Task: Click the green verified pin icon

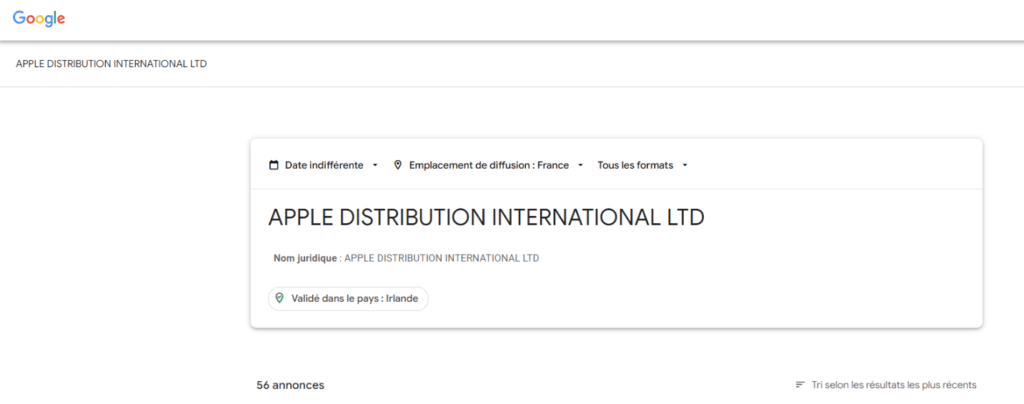Action: click(280, 298)
